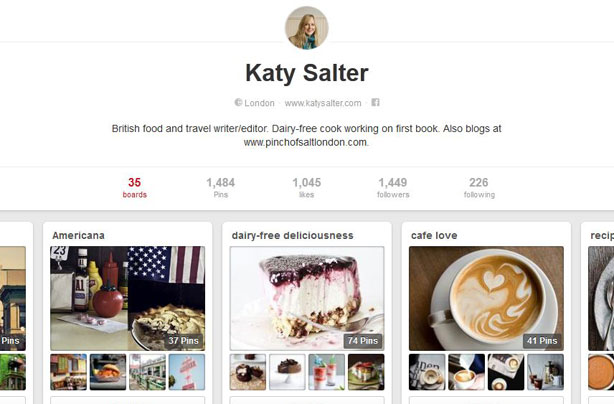Open the burger thumbnail in Americana board
The image size is (614, 404).
tap(108, 372)
